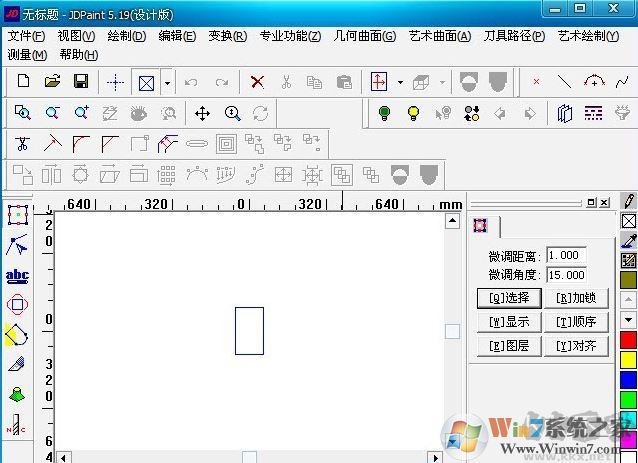Click the crossed-box view icon

(146, 84)
